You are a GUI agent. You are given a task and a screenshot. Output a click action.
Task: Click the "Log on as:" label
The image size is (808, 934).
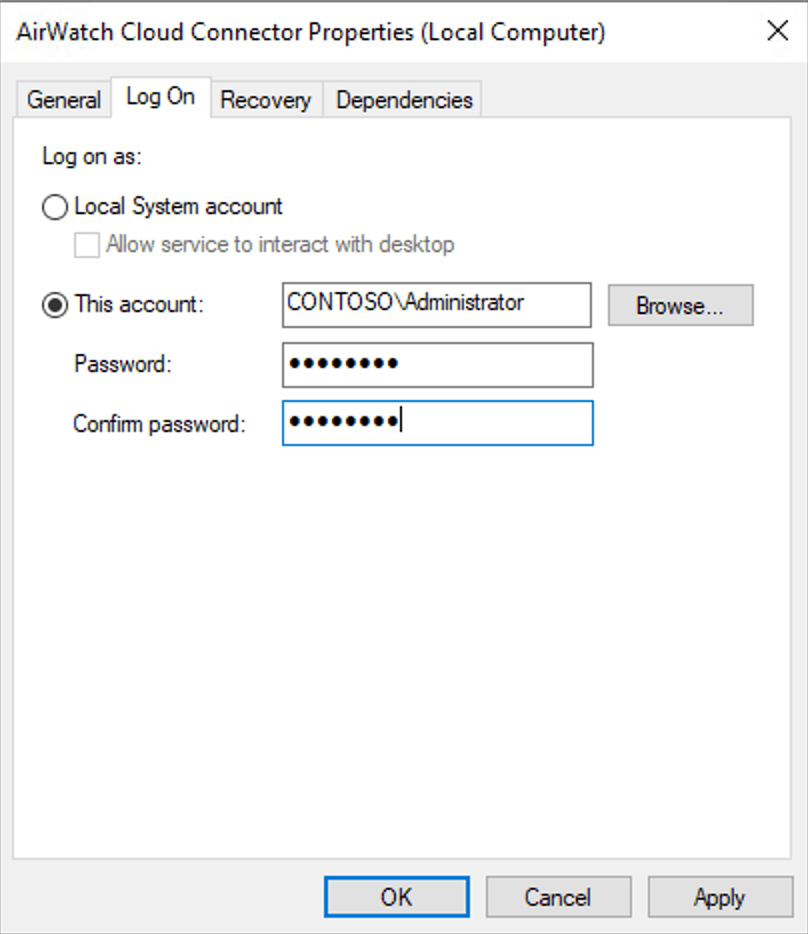click(92, 157)
